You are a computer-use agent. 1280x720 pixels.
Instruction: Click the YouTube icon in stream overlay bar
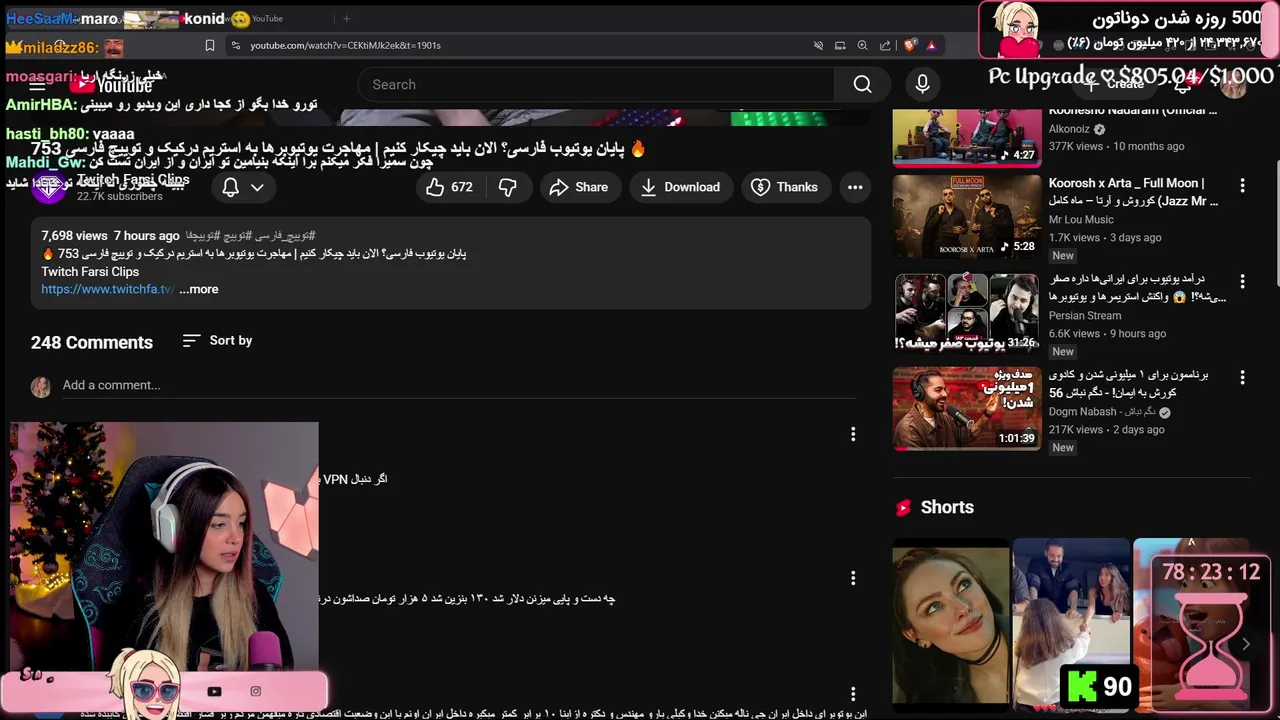[x=214, y=691]
